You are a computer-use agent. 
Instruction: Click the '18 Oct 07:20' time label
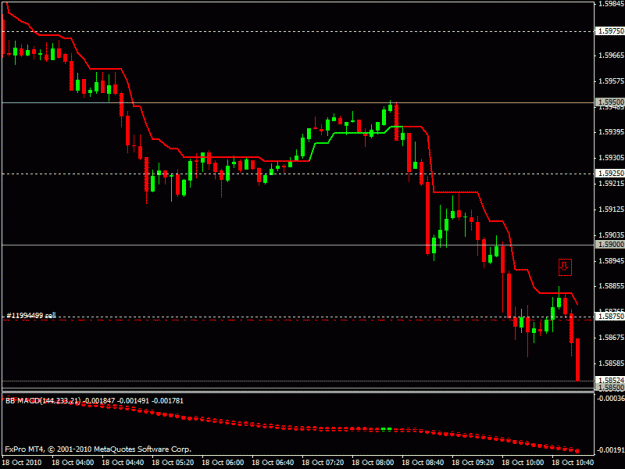(323, 462)
